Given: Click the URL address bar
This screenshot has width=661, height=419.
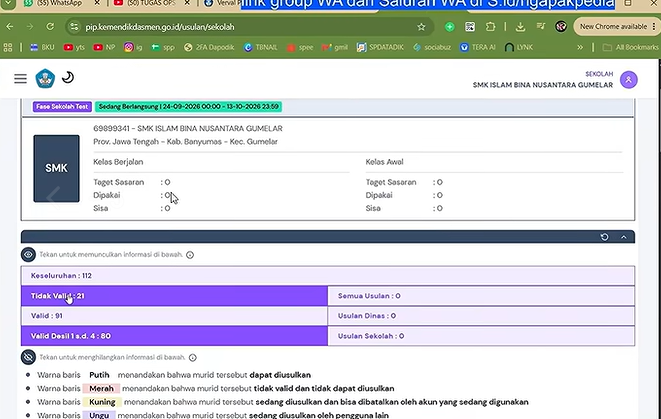Looking at the screenshot, I should (x=249, y=27).
